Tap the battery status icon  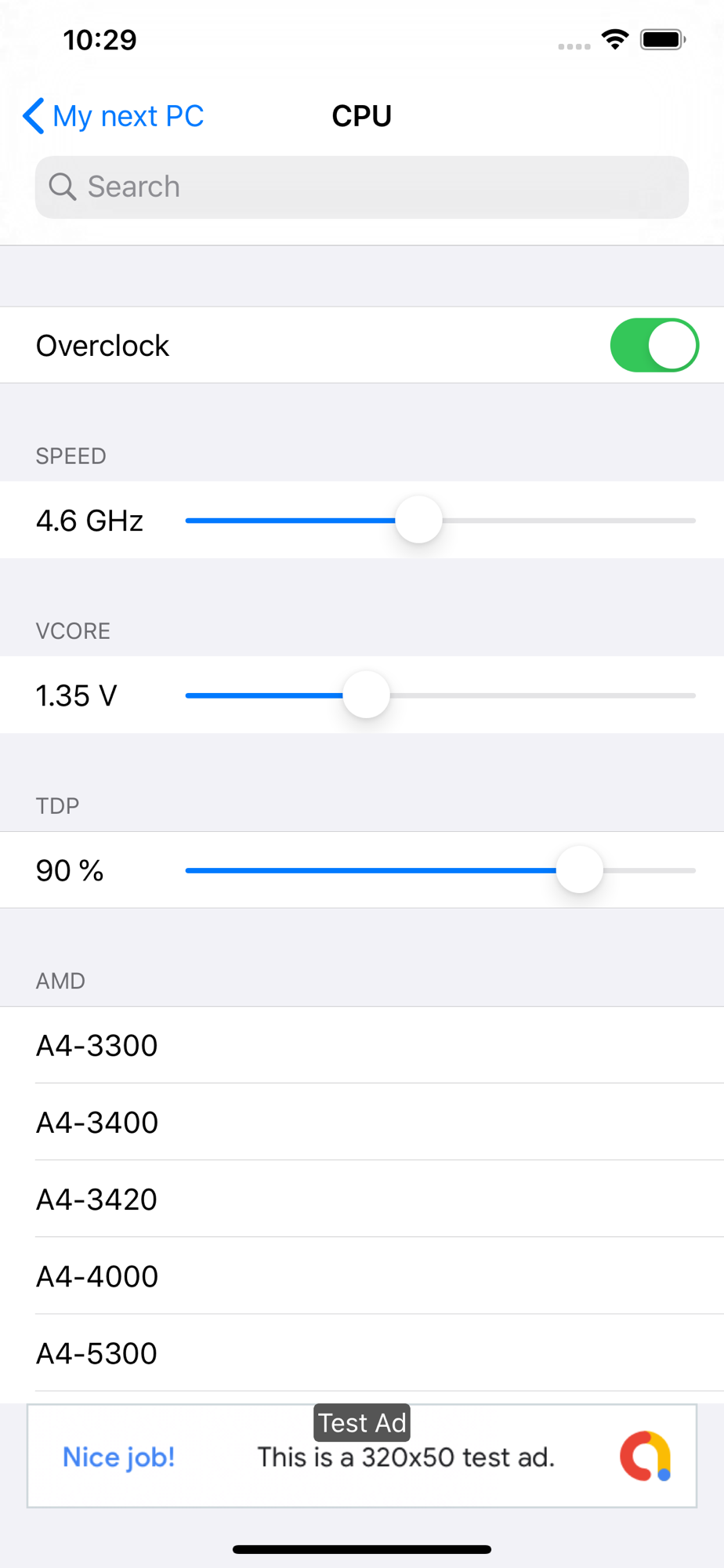pos(663,39)
